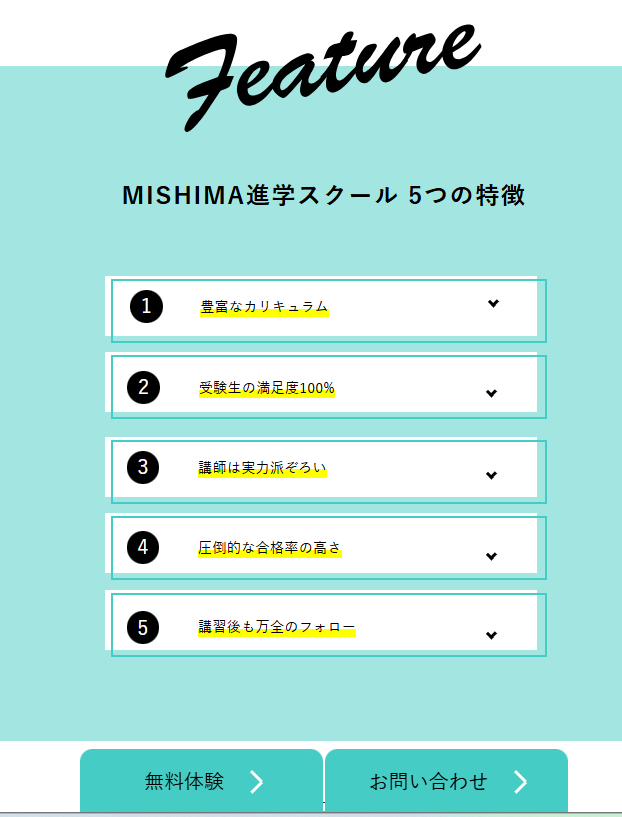622x817 pixels.
Task: Expand the 受験生の満足度100% chevron
Action: [491, 393]
